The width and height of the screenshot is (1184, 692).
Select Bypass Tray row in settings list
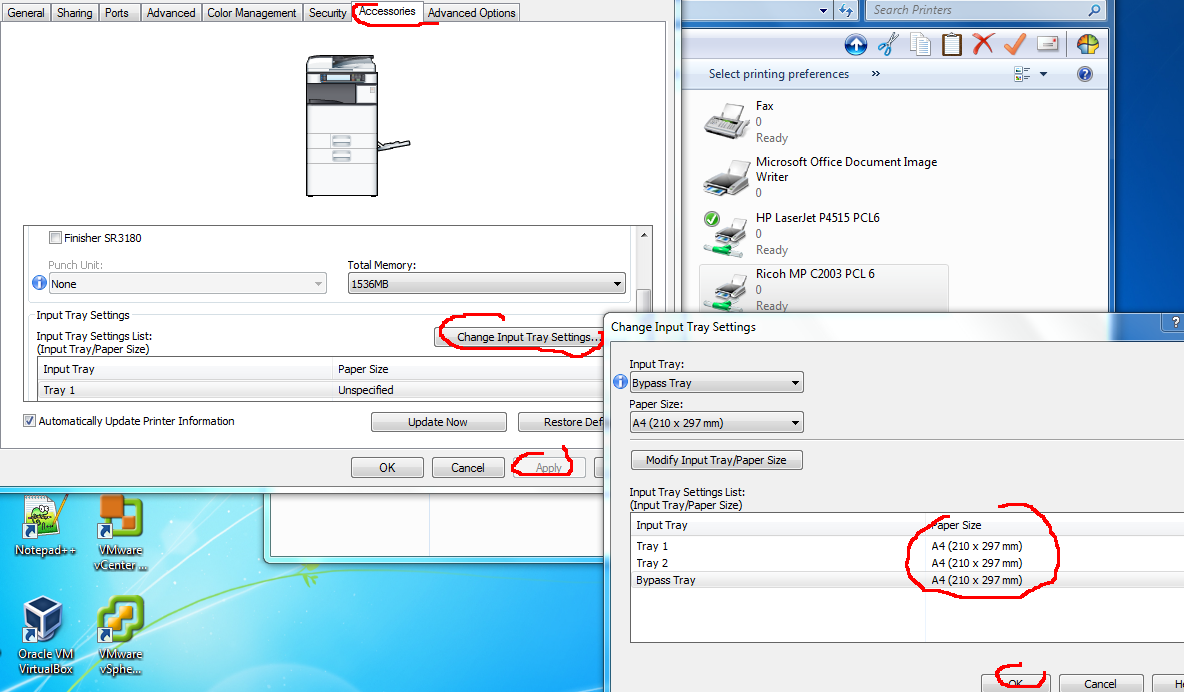pyautogui.click(x=907, y=580)
